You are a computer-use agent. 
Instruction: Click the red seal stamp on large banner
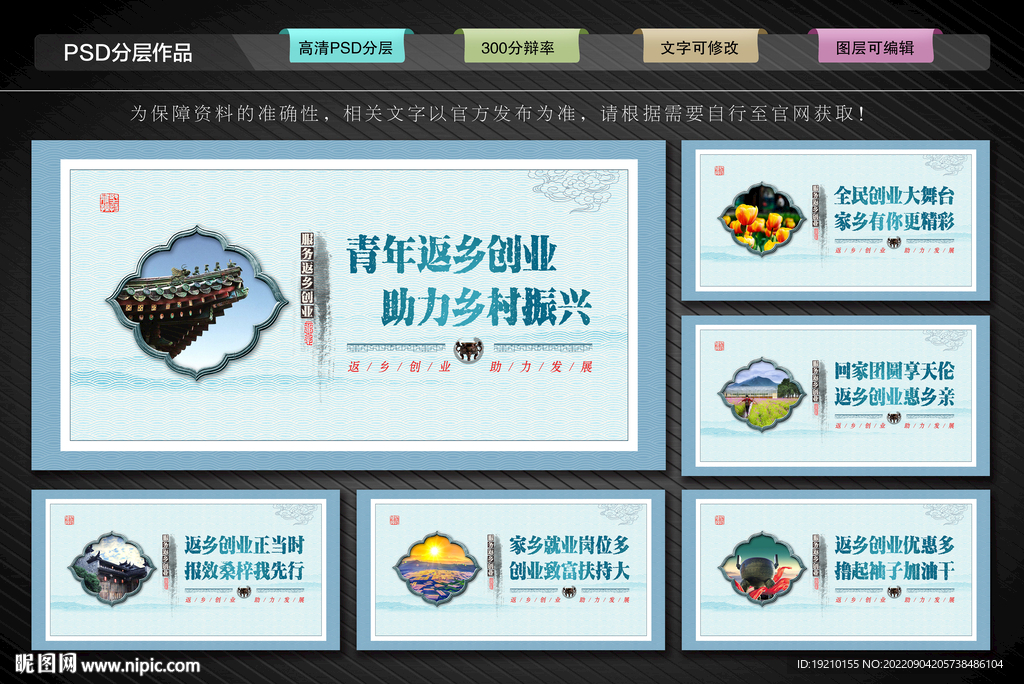click(x=110, y=203)
